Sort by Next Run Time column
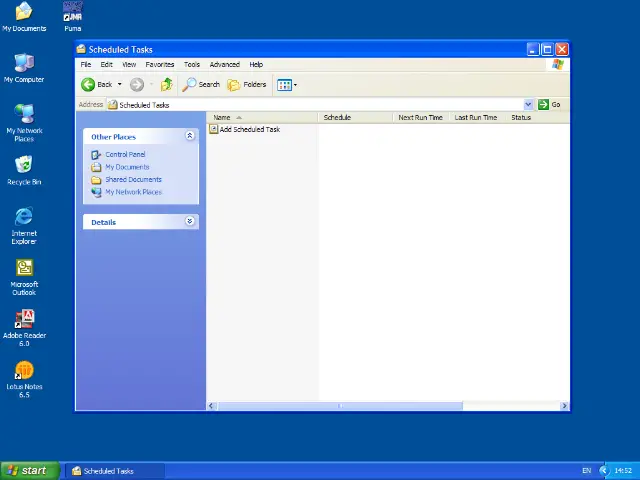The width and height of the screenshot is (640, 480). coord(421,118)
